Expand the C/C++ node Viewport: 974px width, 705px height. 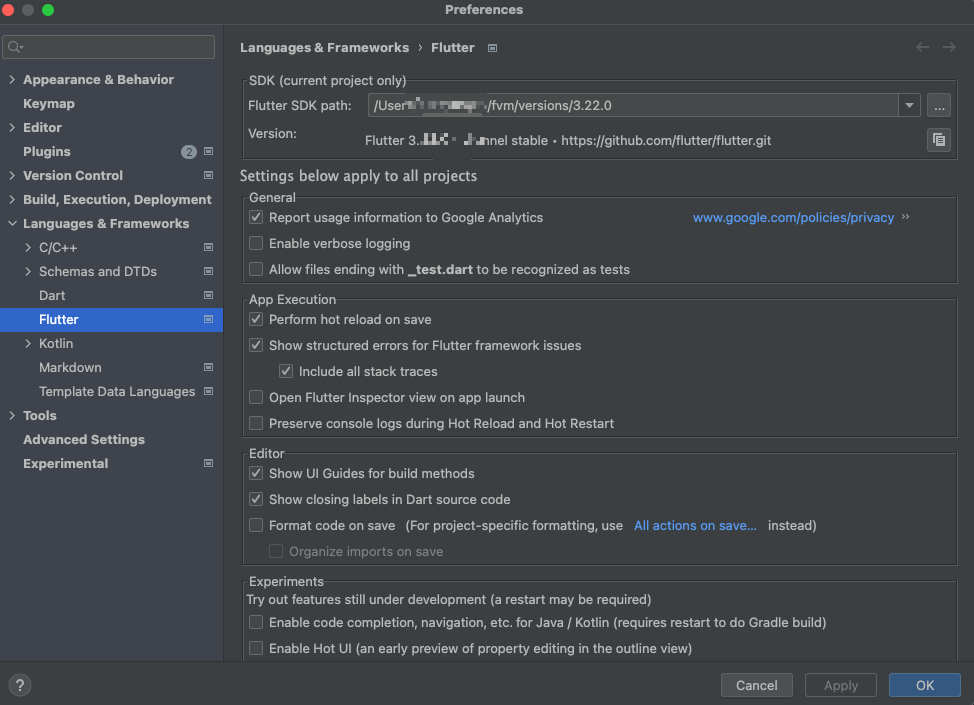coord(28,247)
